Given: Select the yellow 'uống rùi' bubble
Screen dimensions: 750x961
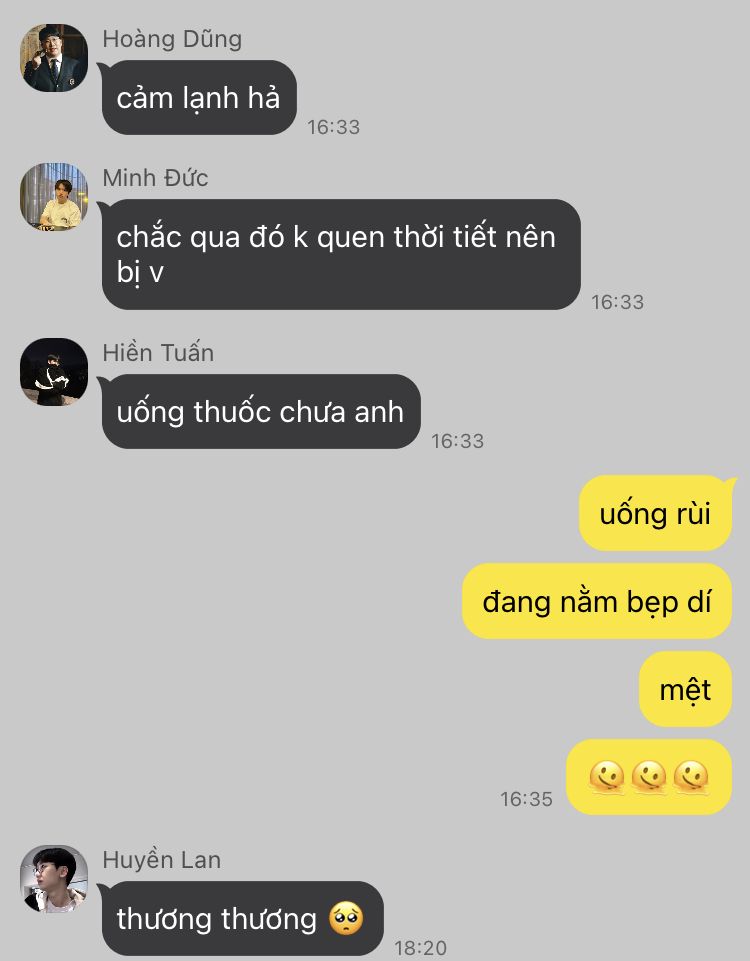Looking at the screenshot, I should click(656, 513).
